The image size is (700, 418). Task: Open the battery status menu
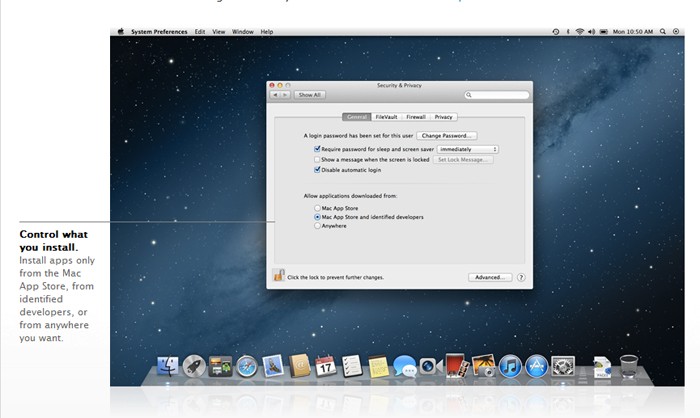[604, 32]
